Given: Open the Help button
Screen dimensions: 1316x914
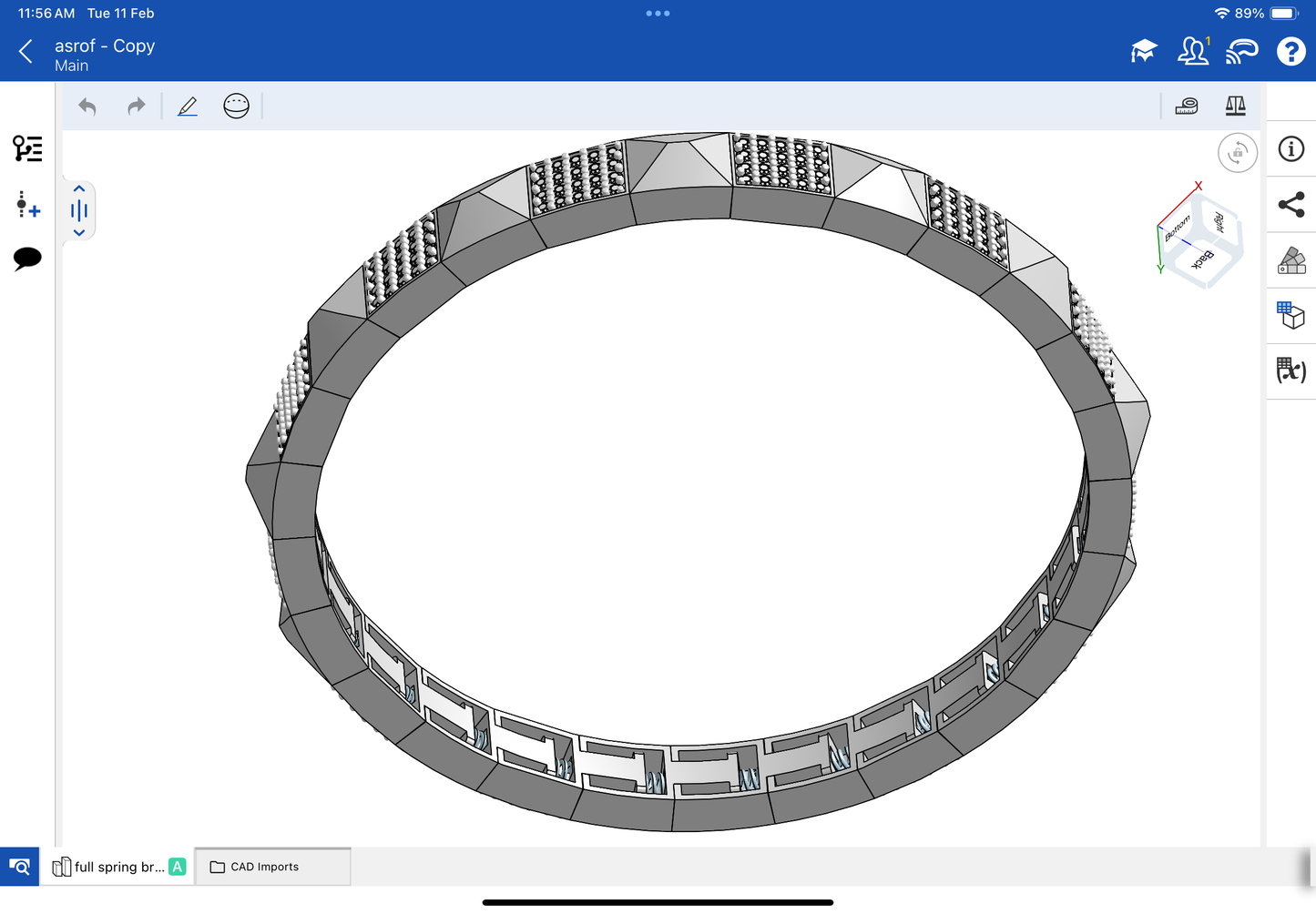Looking at the screenshot, I should click(1290, 52).
